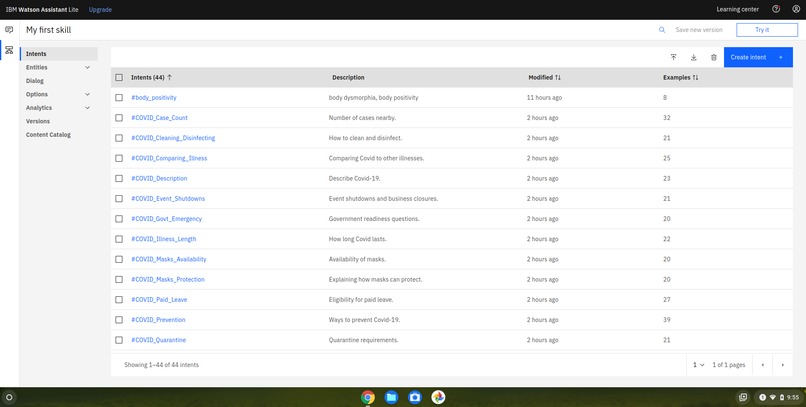Check the #COVID_Comparing_Illness checkbox

coord(119,158)
